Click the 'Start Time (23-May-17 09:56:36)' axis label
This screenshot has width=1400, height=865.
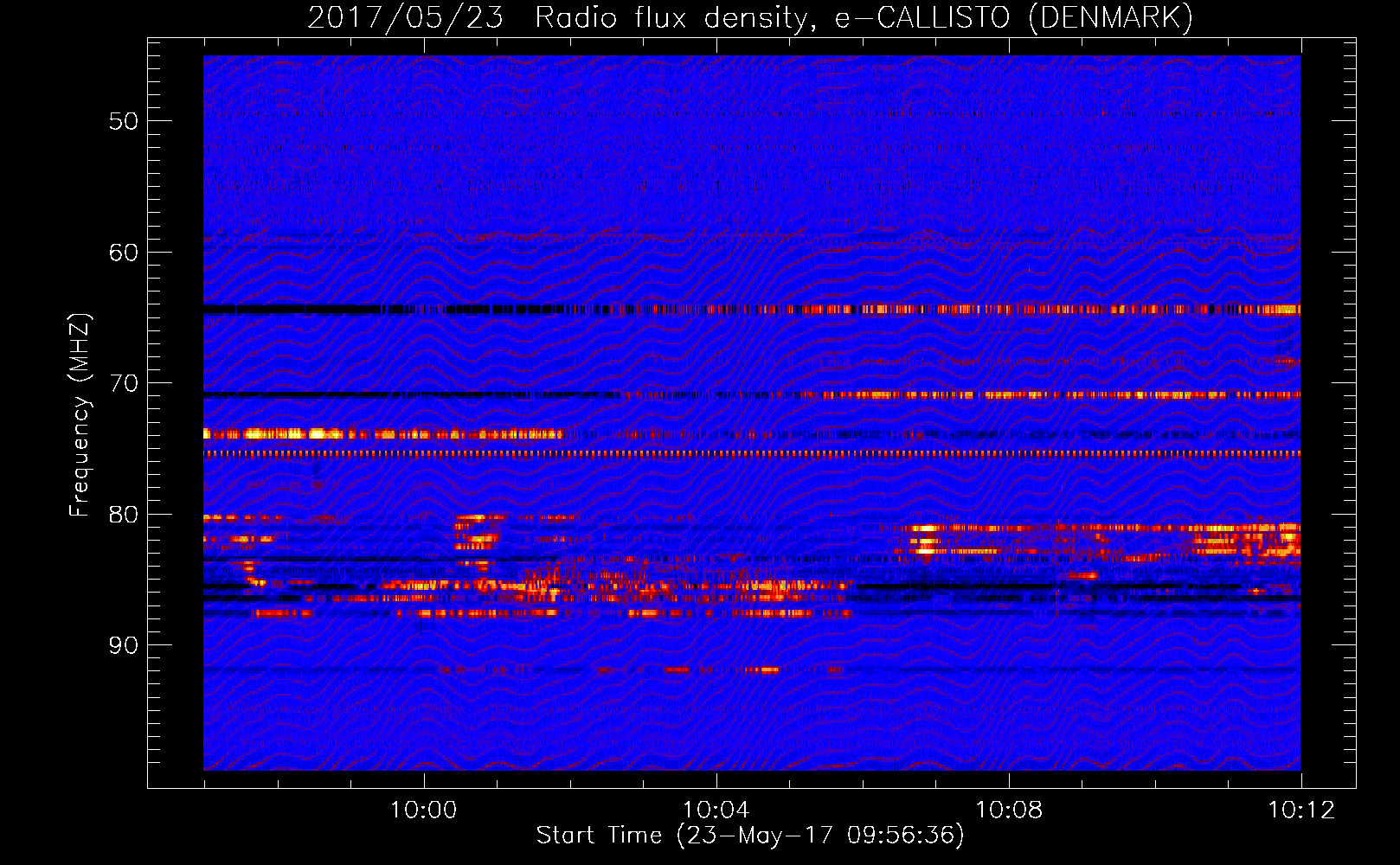point(750,836)
